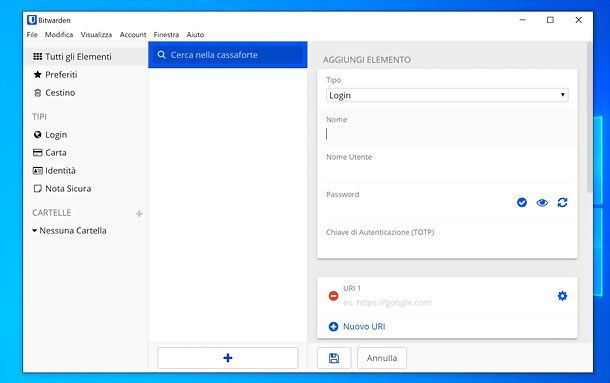Click the TIPI section label
Viewport: 610px width, 383px height.
(39, 117)
